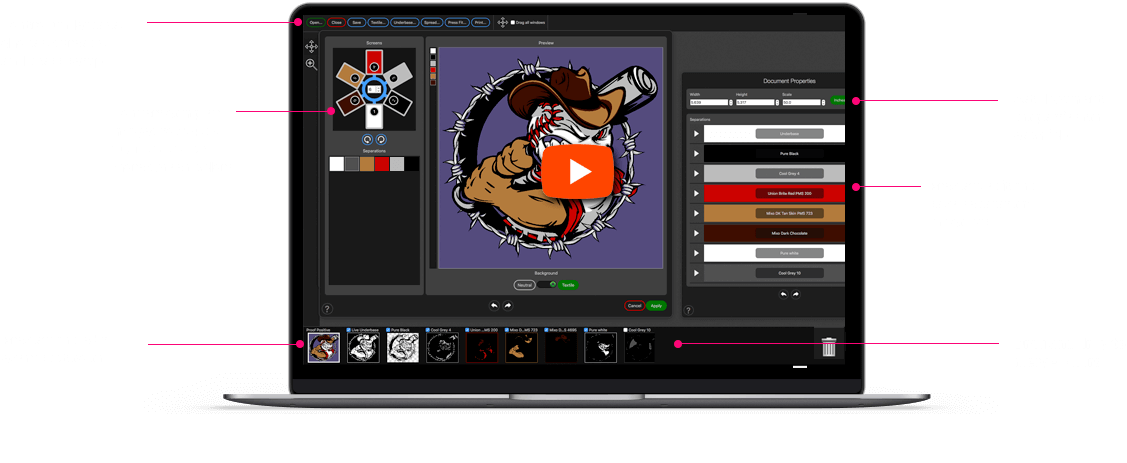Click the Save toolbar button
Image resolution: width=1127 pixels, height=463 pixels.
point(356,22)
